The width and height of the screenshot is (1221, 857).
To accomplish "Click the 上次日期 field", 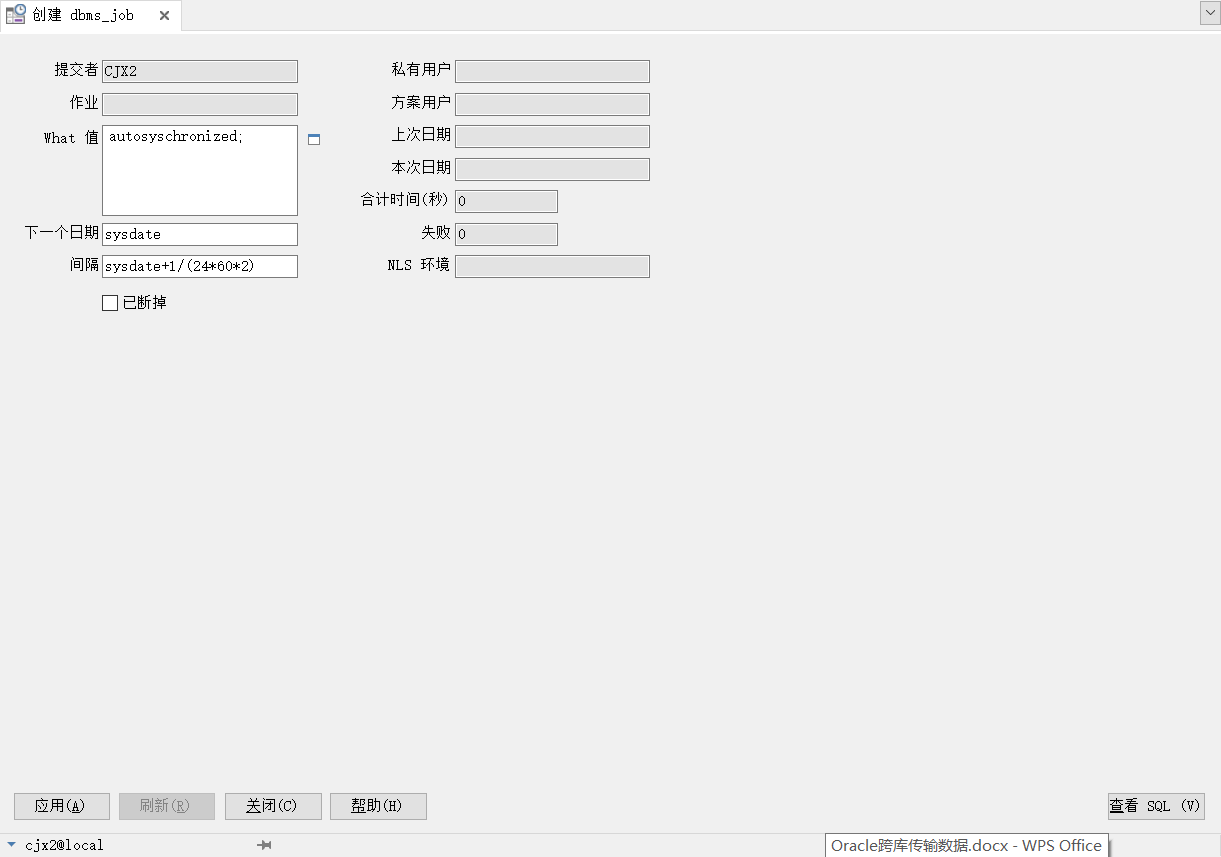I will [552, 136].
